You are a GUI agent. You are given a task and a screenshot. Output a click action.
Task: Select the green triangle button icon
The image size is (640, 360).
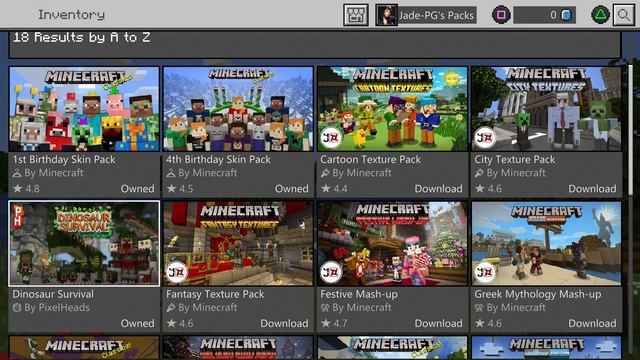click(600, 15)
